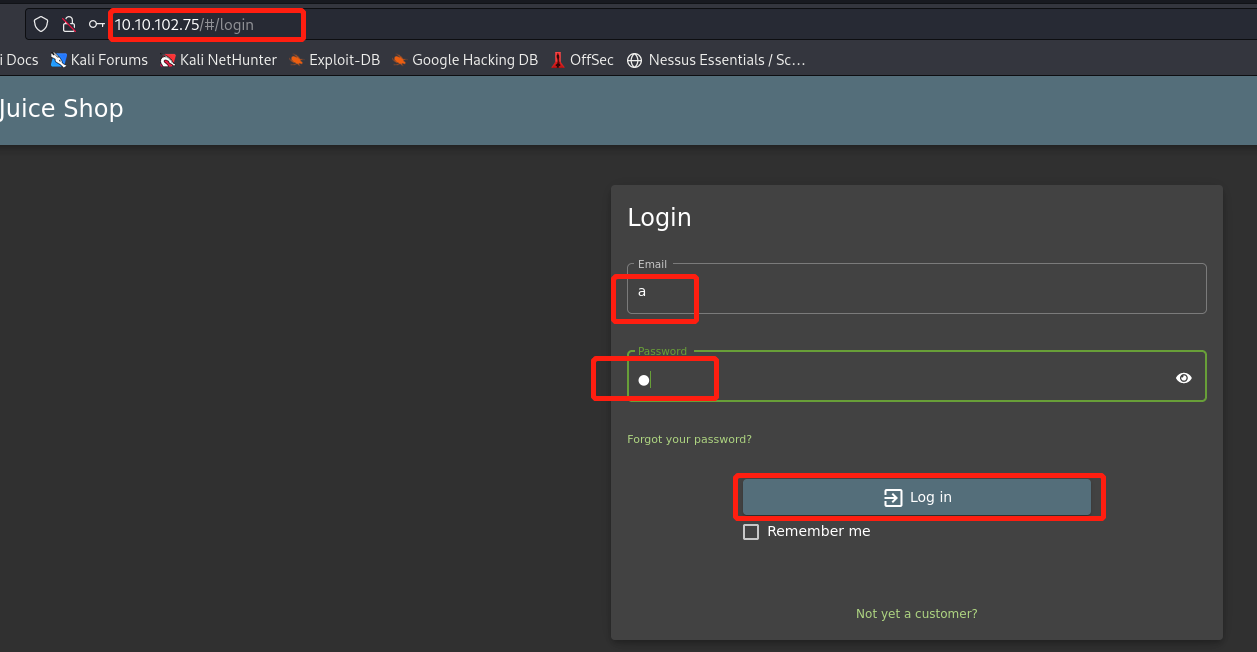Click the Login heading on the card
The width and height of the screenshot is (1257, 652).
(x=659, y=217)
